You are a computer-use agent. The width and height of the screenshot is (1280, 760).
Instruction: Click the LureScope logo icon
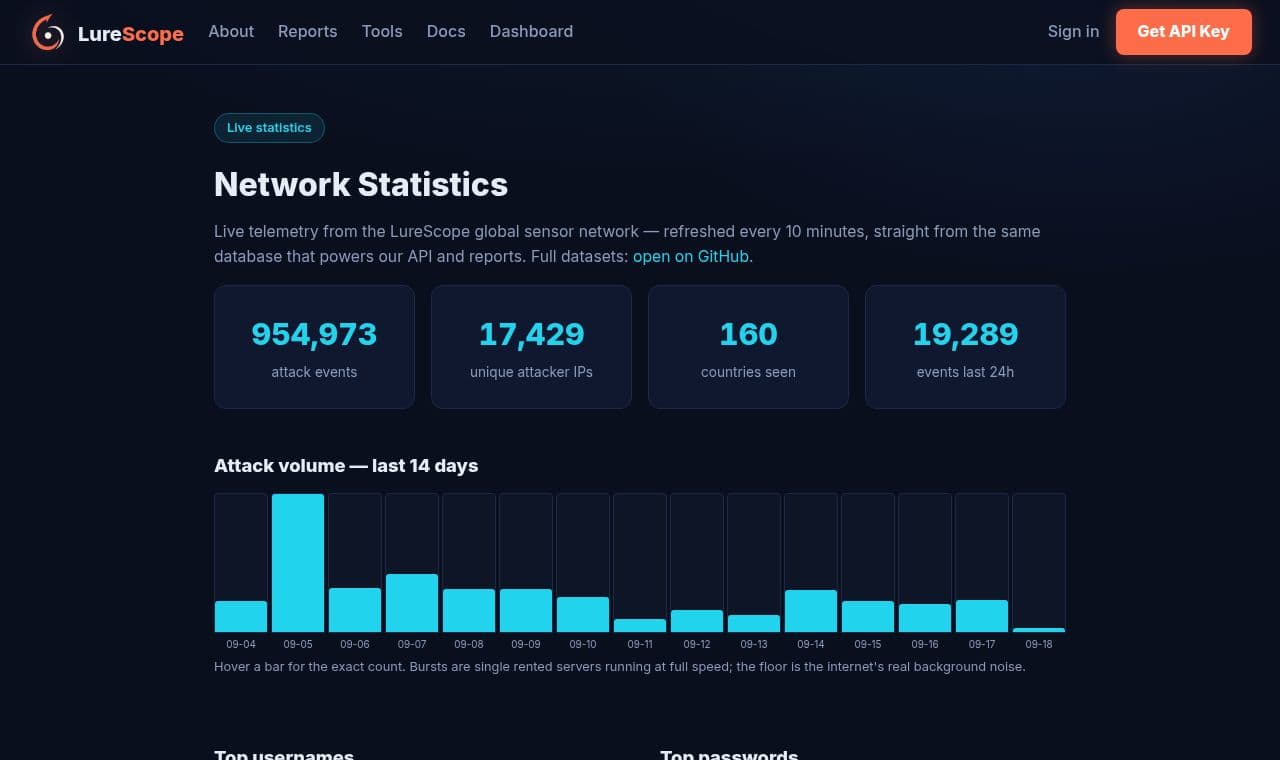pyautogui.click(x=48, y=32)
